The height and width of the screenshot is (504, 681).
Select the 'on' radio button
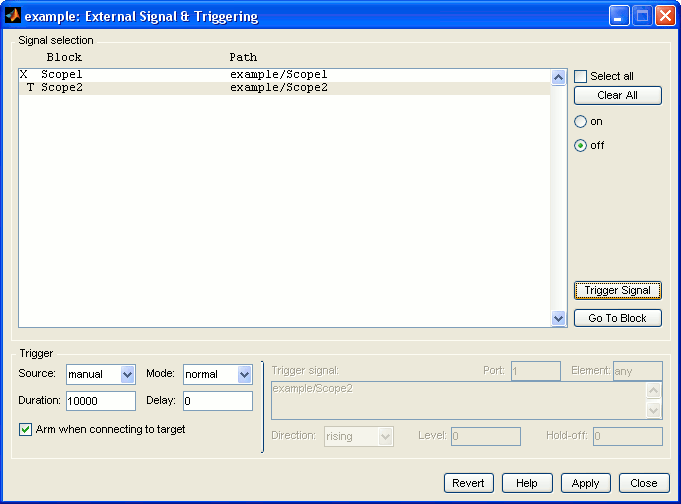pos(581,121)
